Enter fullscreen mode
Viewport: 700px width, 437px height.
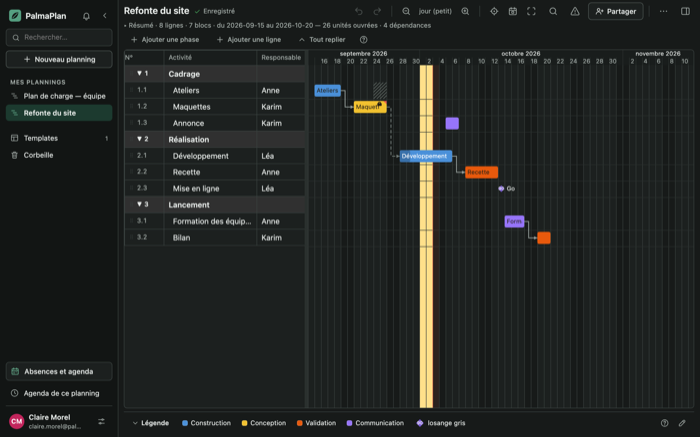tap(531, 11)
